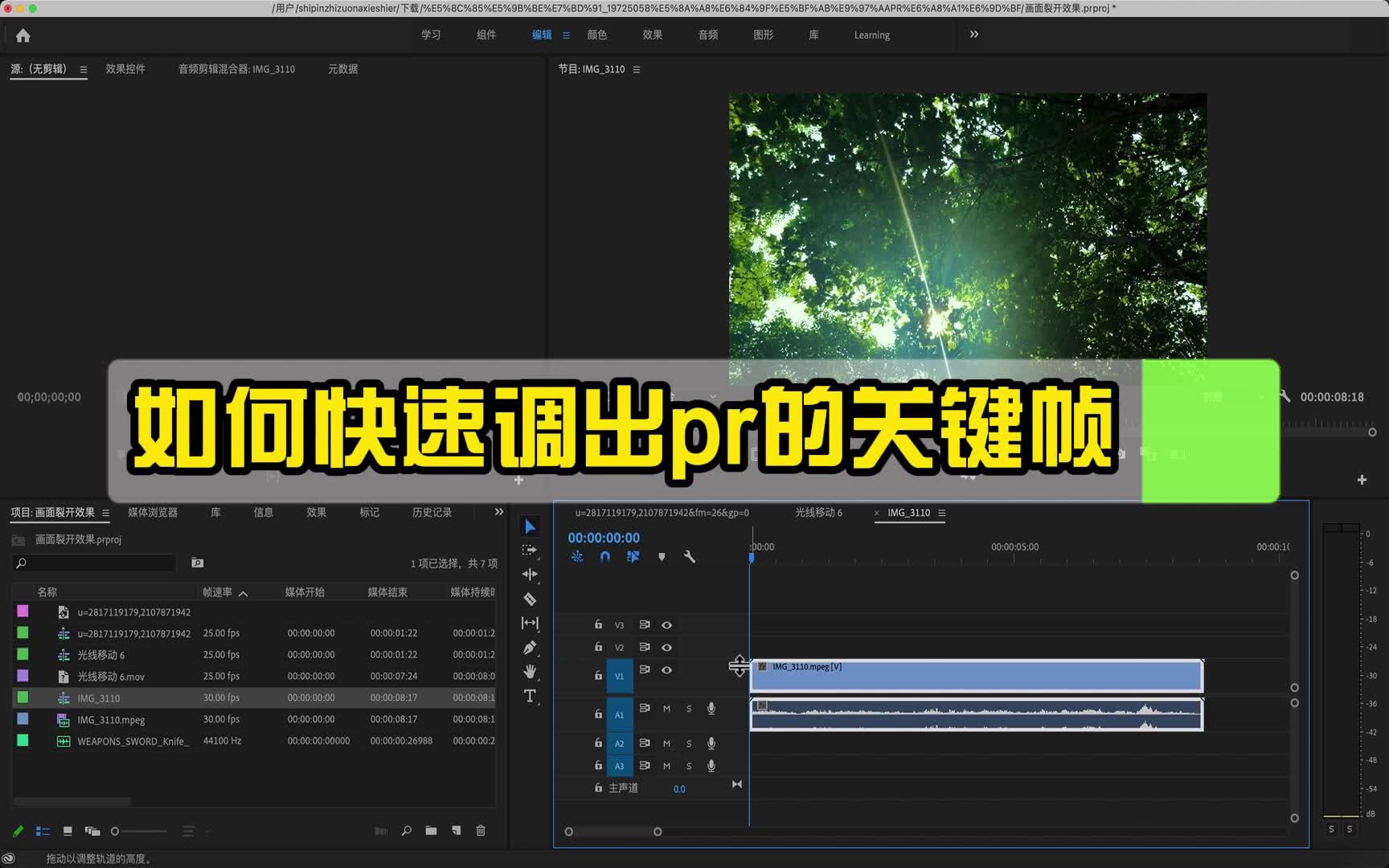
Task: Mute audio track A1
Action: pyautogui.click(x=666, y=709)
